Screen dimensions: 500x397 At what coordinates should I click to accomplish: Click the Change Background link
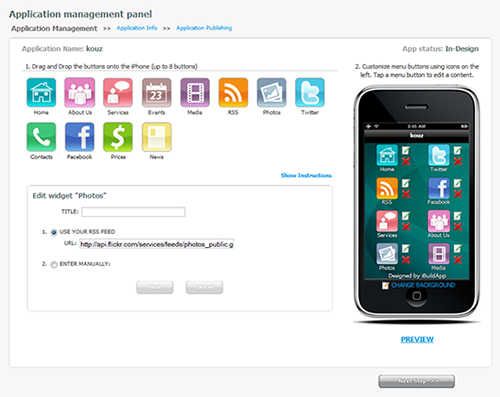(423, 285)
